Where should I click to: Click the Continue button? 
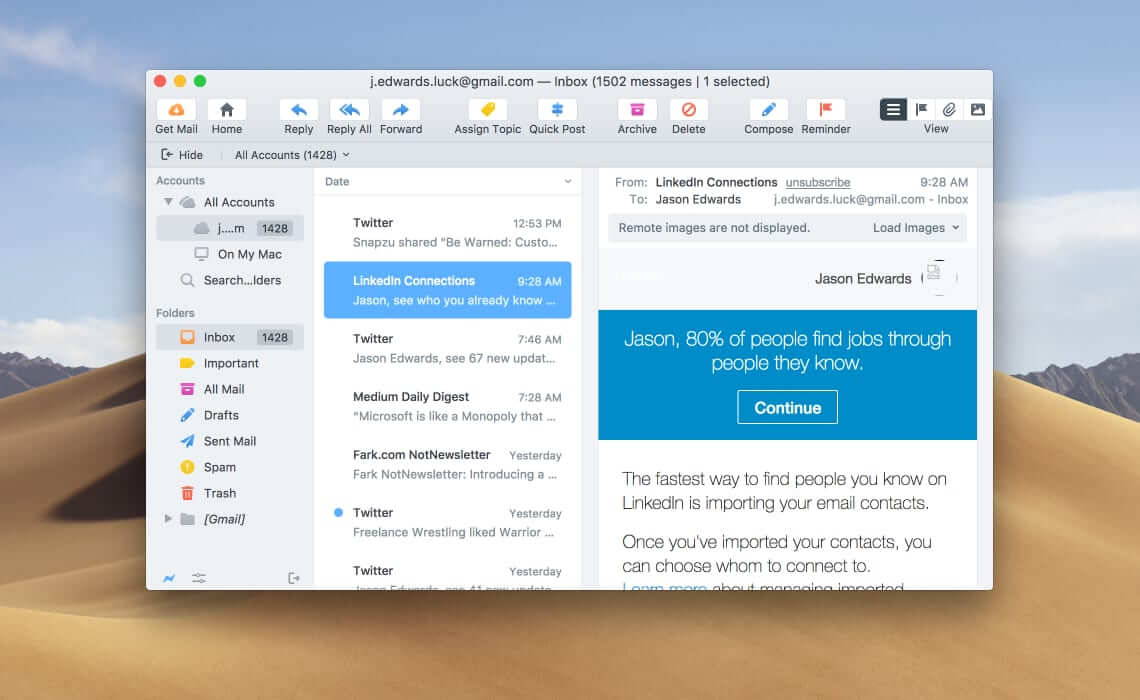[x=787, y=407]
